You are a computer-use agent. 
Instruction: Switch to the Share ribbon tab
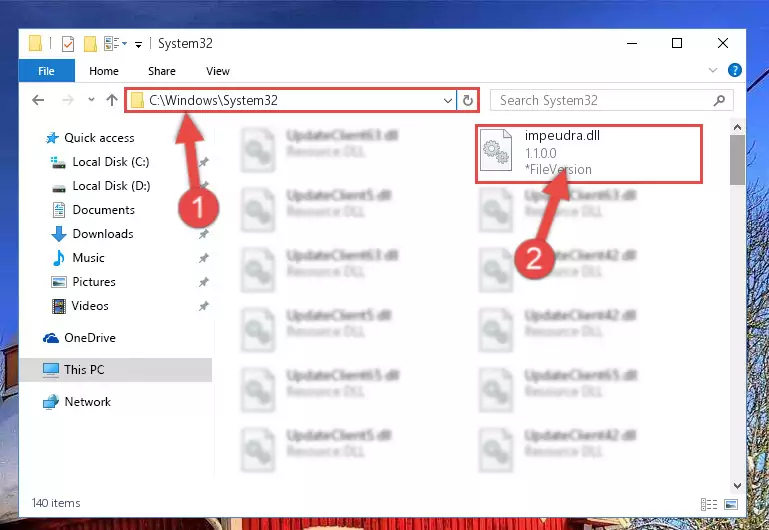(x=162, y=71)
